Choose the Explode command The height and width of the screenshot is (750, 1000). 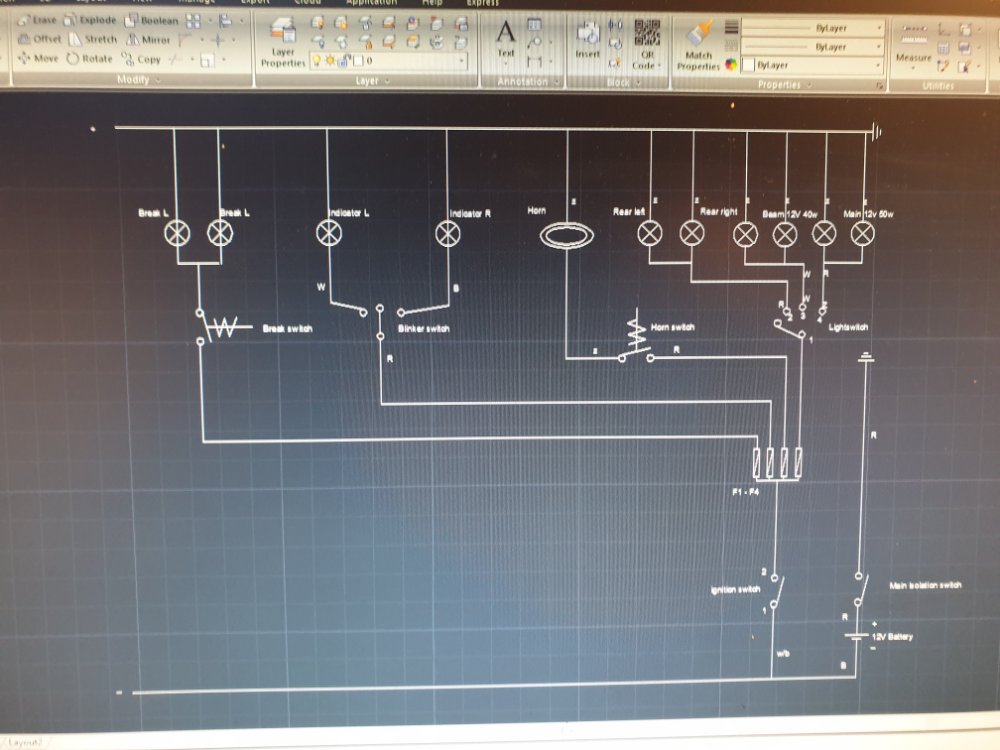[90, 20]
